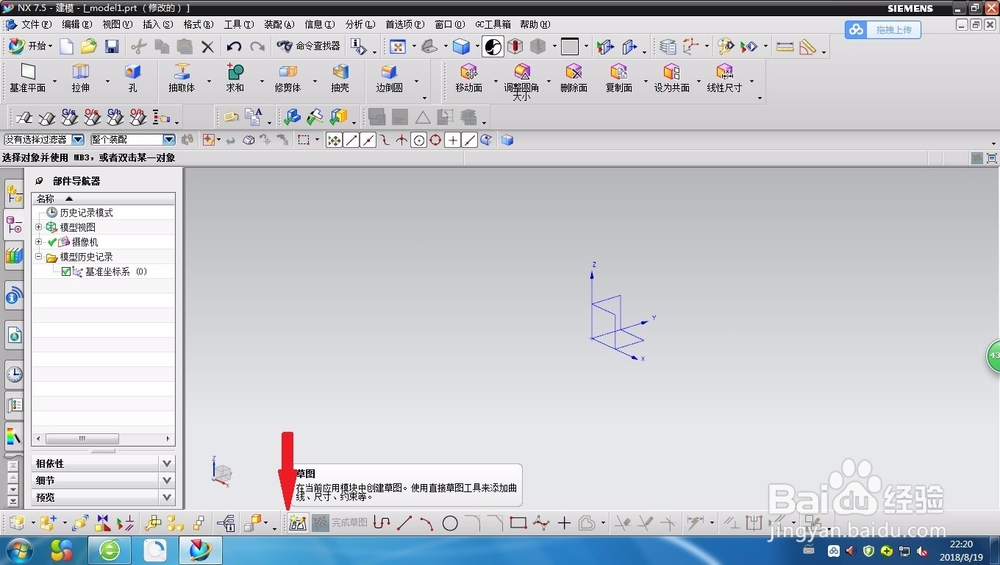Image resolution: width=1000 pixels, height=565 pixels.
Task: Select the line sketch tool
Action: point(404,524)
